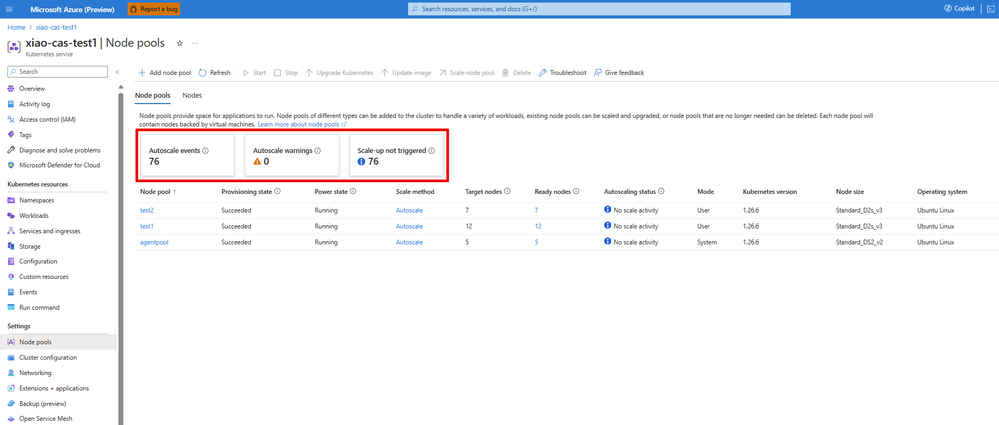Image resolution: width=999 pixels, height=425 pixels.
Task: Open Networking in the sidebar
Action: pos(35,373)
